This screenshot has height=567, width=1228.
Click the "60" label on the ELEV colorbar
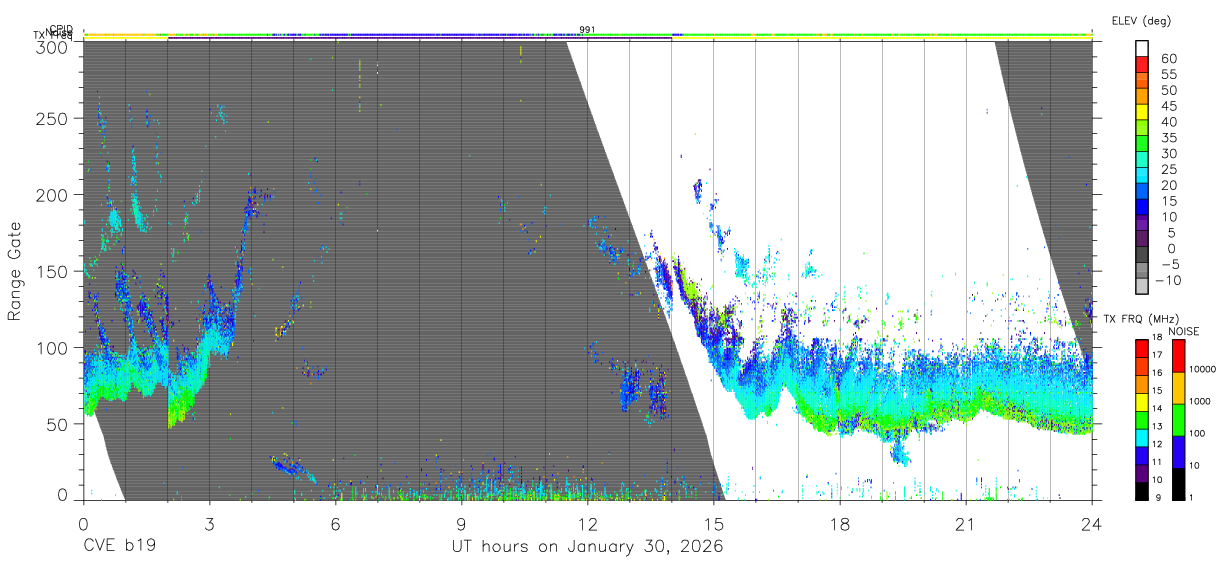[x=1169, y=59]
